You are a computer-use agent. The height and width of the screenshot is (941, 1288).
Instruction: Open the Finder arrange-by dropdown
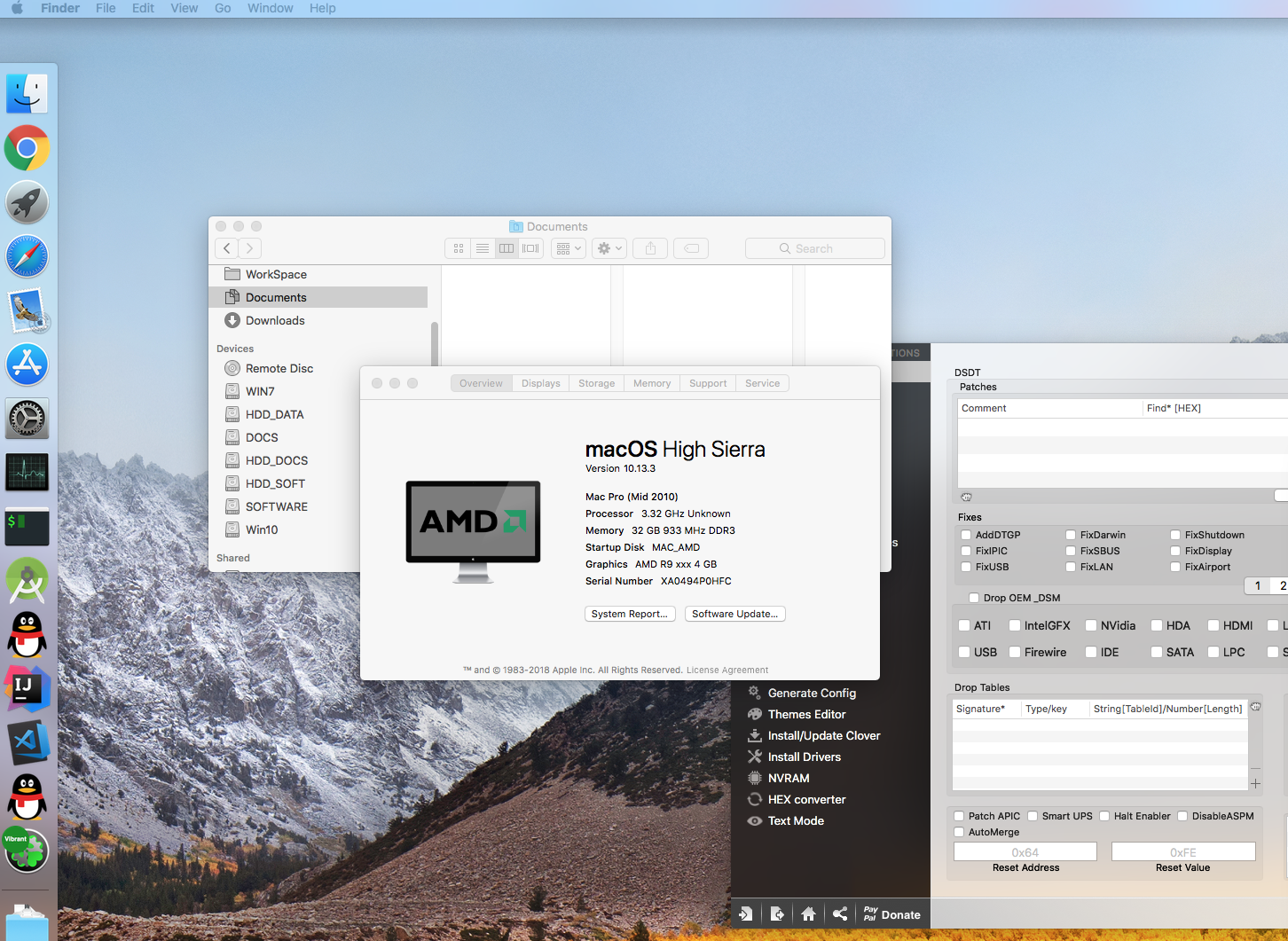(x=568, y=248)
